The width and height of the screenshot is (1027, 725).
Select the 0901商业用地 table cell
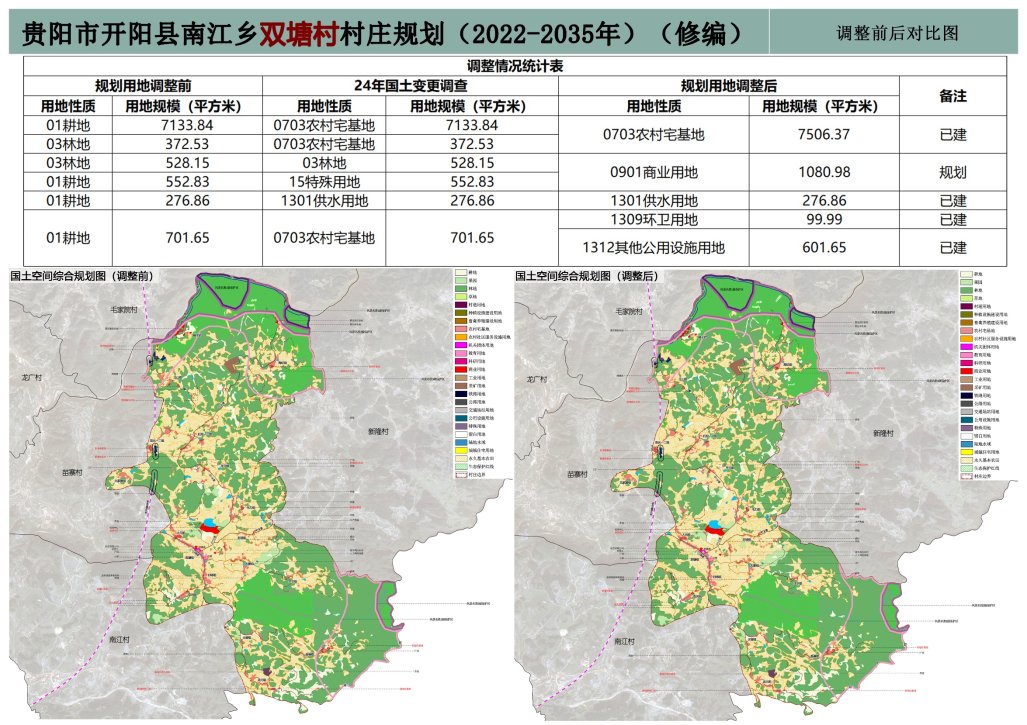(x=654, y=172)
